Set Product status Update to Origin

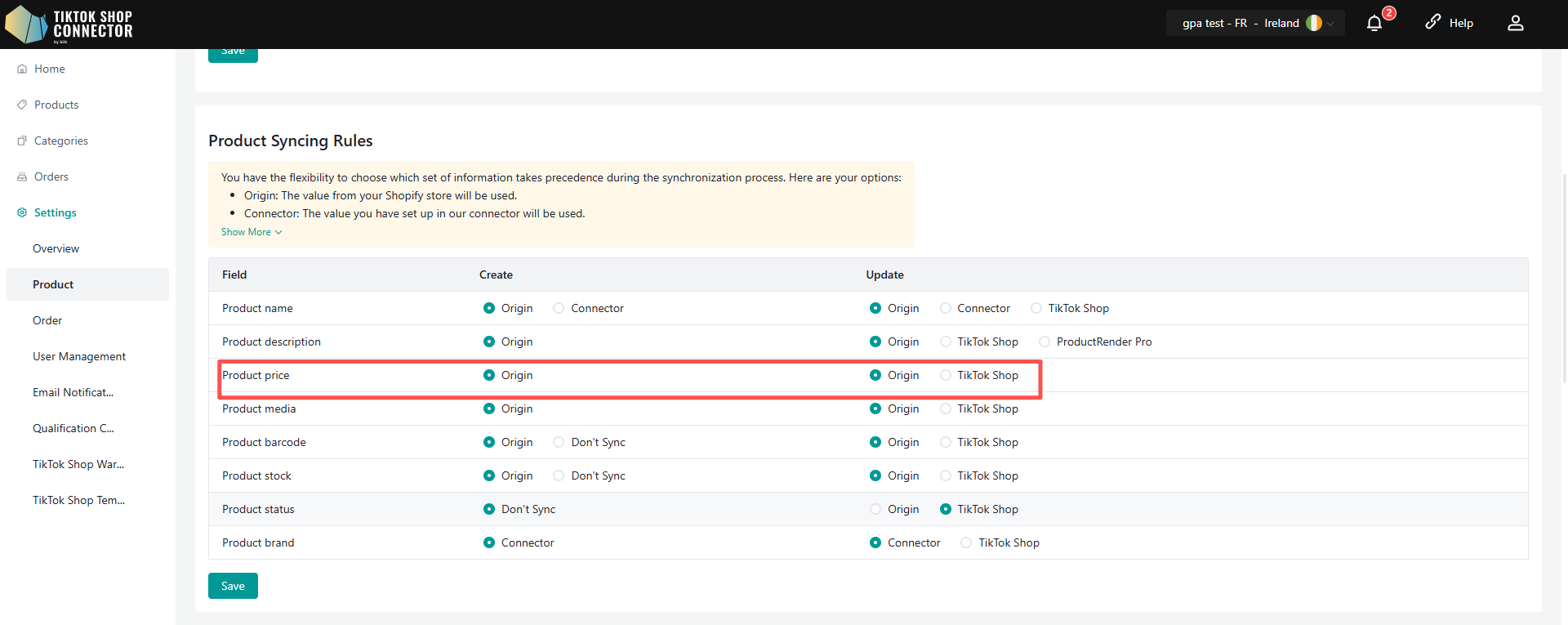point(875,509)
